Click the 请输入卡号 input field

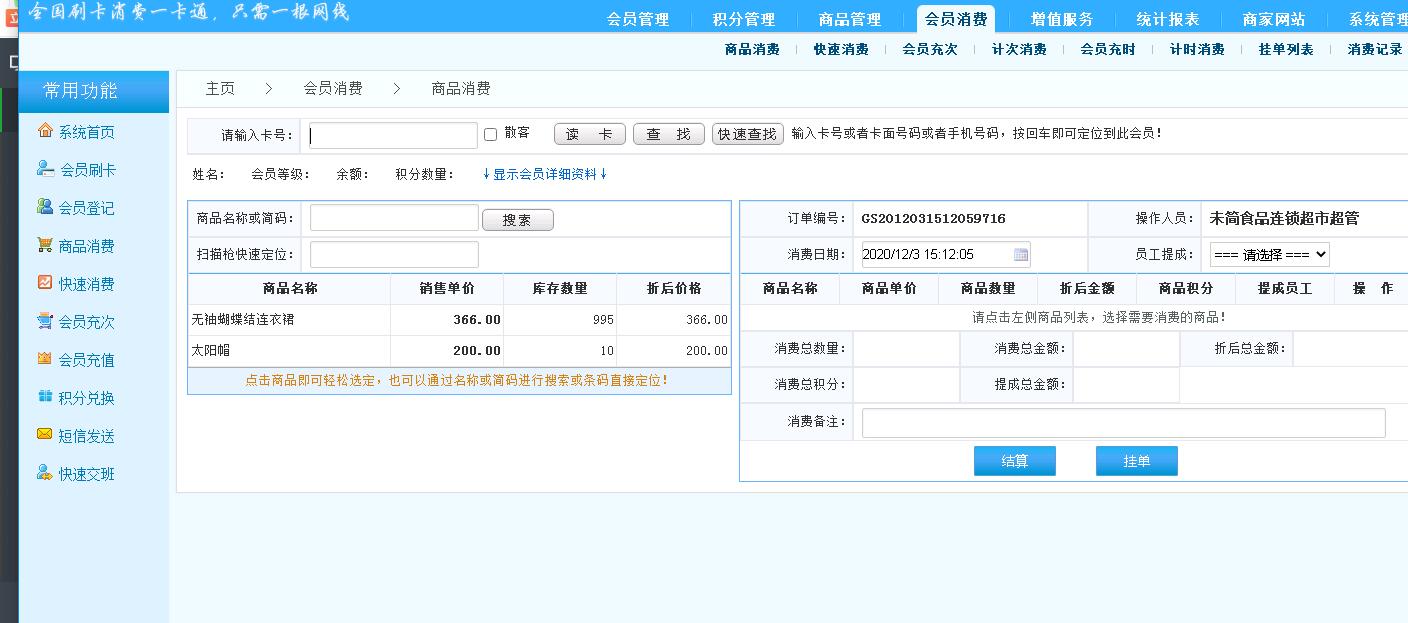tap(393, 136)
